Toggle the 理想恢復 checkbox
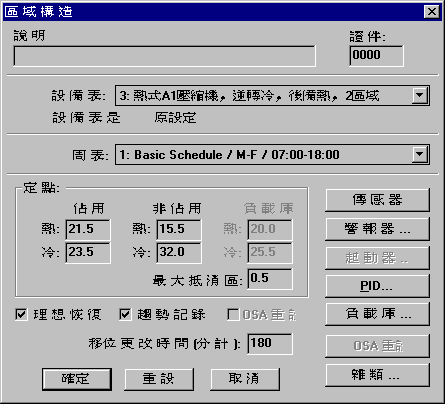 pos(21,314)
